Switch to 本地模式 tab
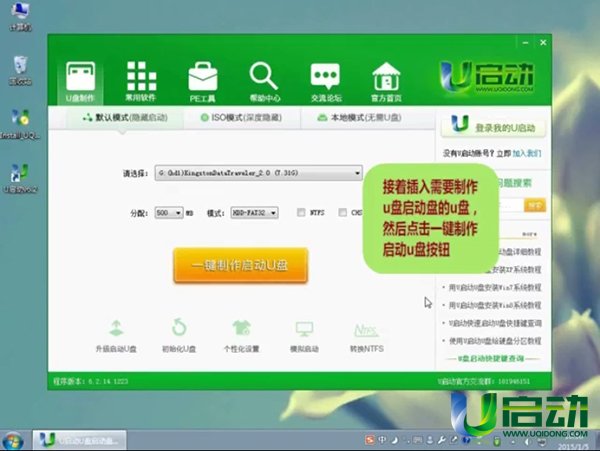600x451 pixels. click(360, 118)
